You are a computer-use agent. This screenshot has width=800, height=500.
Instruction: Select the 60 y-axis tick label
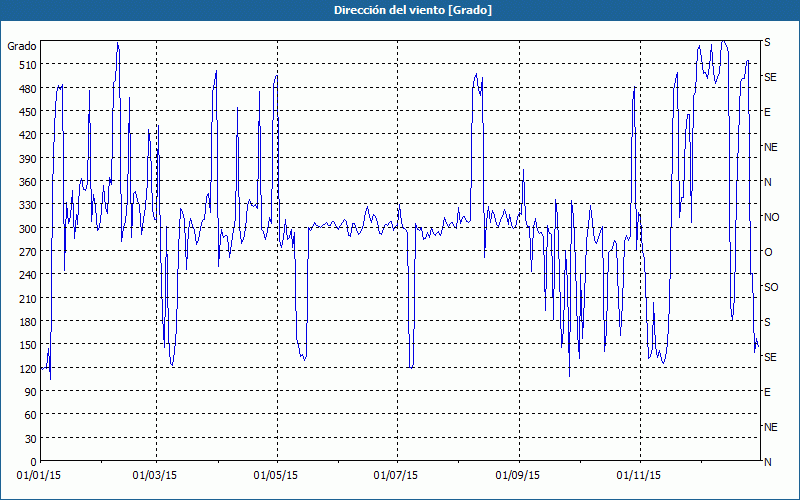(x=31, y=415)
